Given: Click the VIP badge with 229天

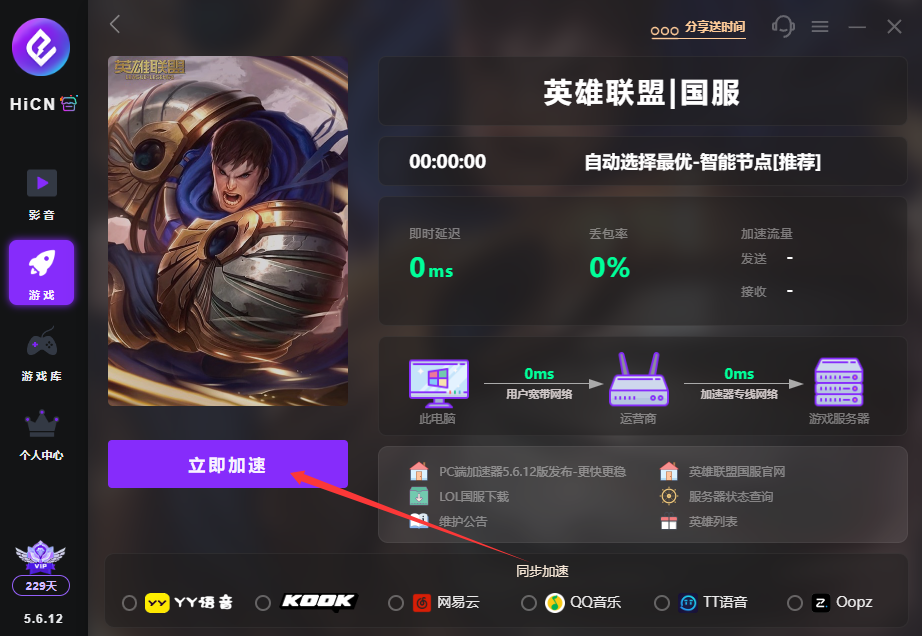Looking at the screenshot, I should 41,568.
